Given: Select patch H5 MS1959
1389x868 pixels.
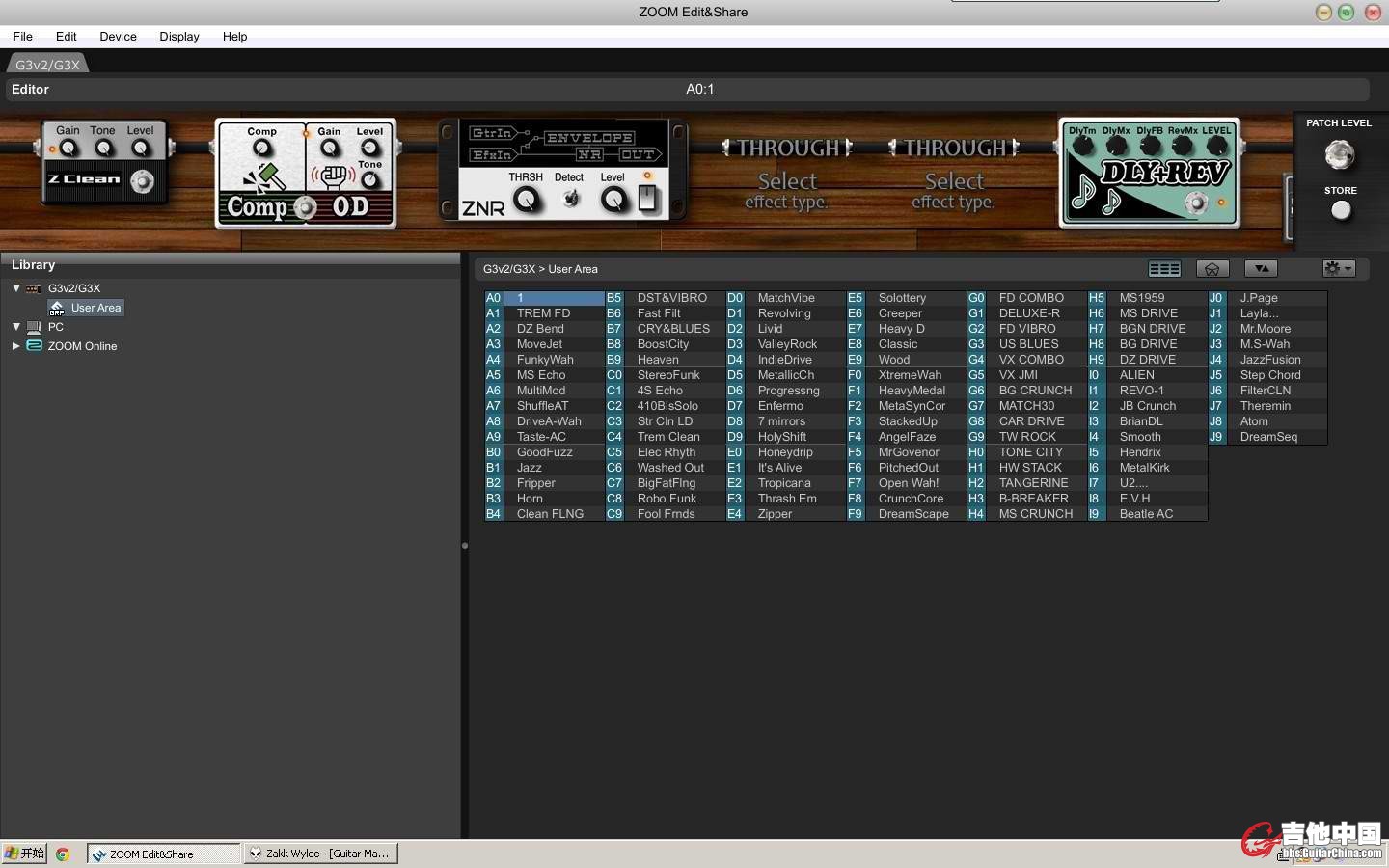Looking at the screenshot, I should click(x=1147, y=298).
